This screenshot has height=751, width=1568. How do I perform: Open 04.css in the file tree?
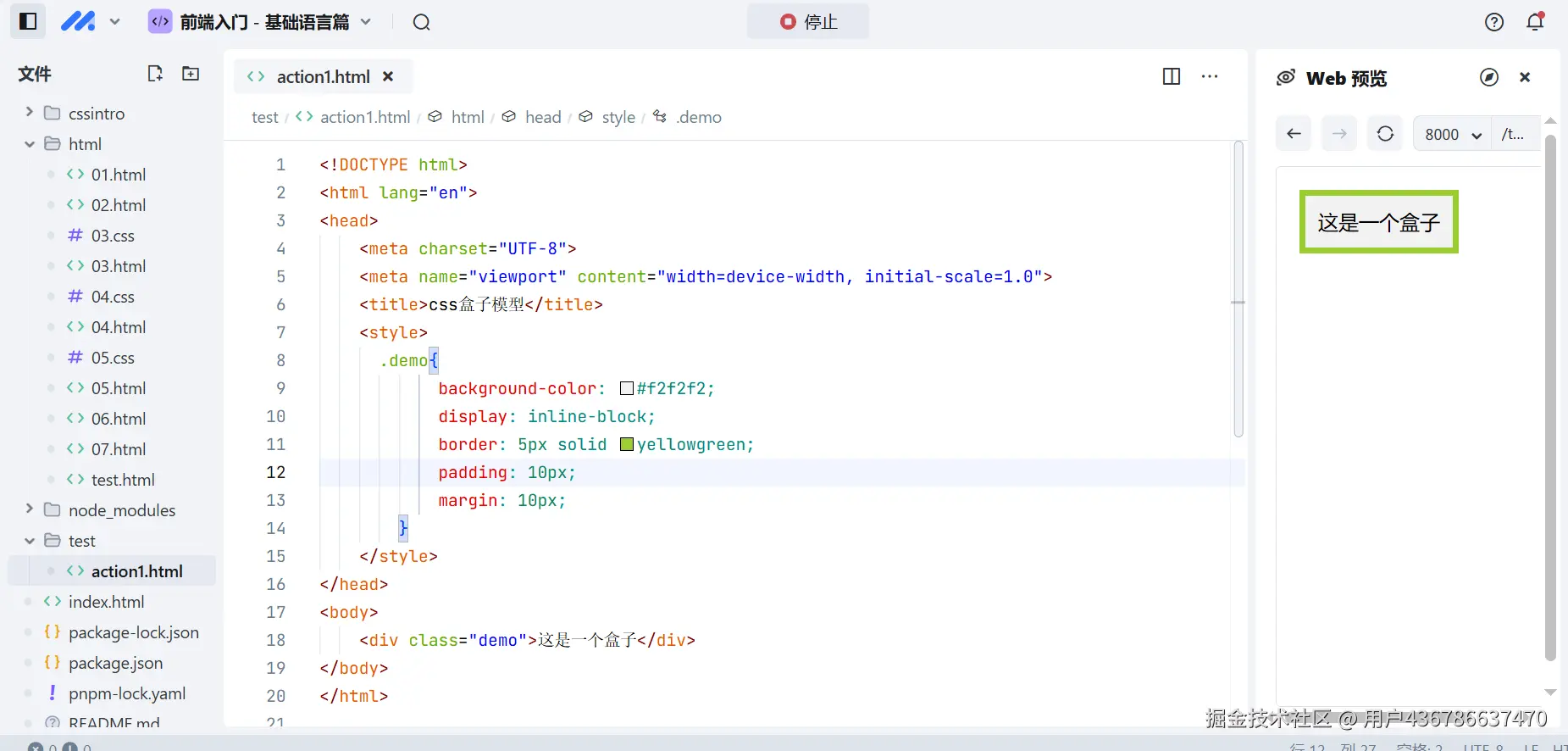click(x=113, y=297)
